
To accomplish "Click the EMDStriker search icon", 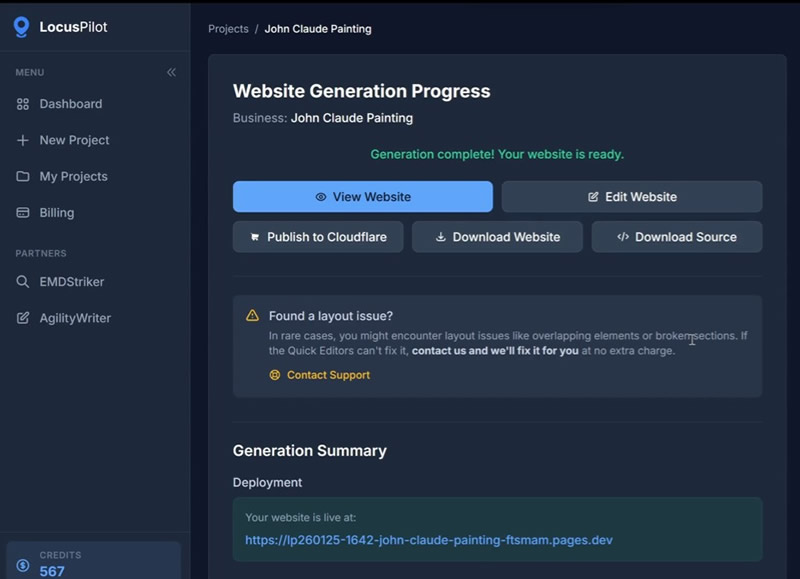I will click(x=23, y=282).
